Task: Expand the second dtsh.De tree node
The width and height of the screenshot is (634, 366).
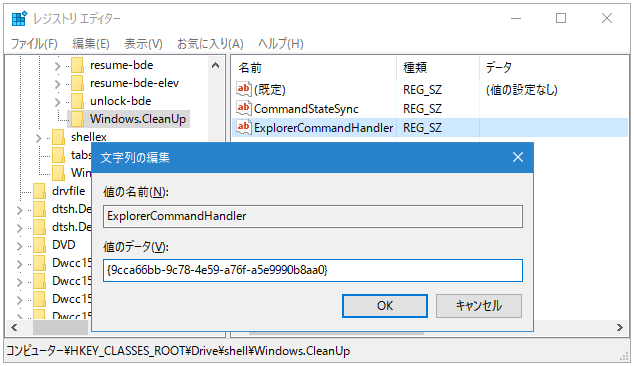Action: coord(19,228)
